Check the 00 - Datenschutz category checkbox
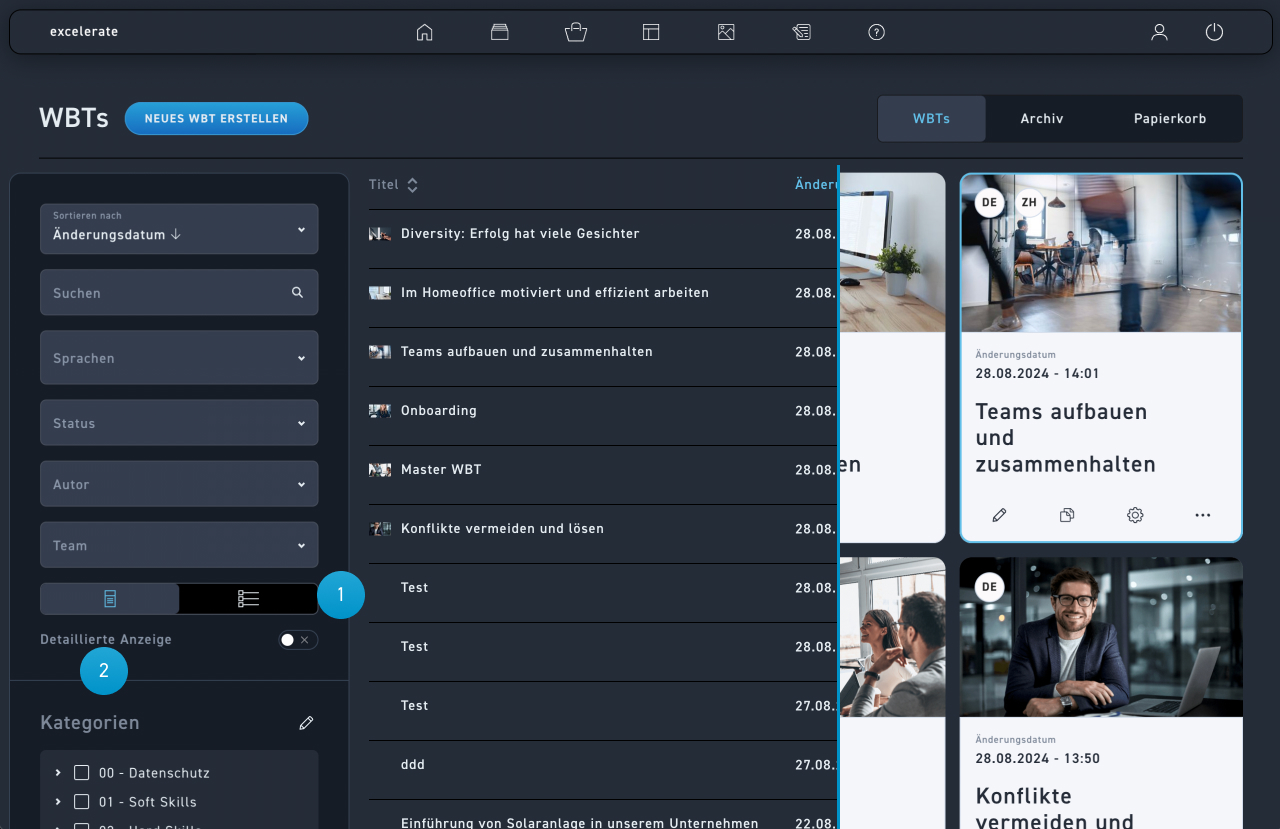1280x829 pixels. pos(82,773)
